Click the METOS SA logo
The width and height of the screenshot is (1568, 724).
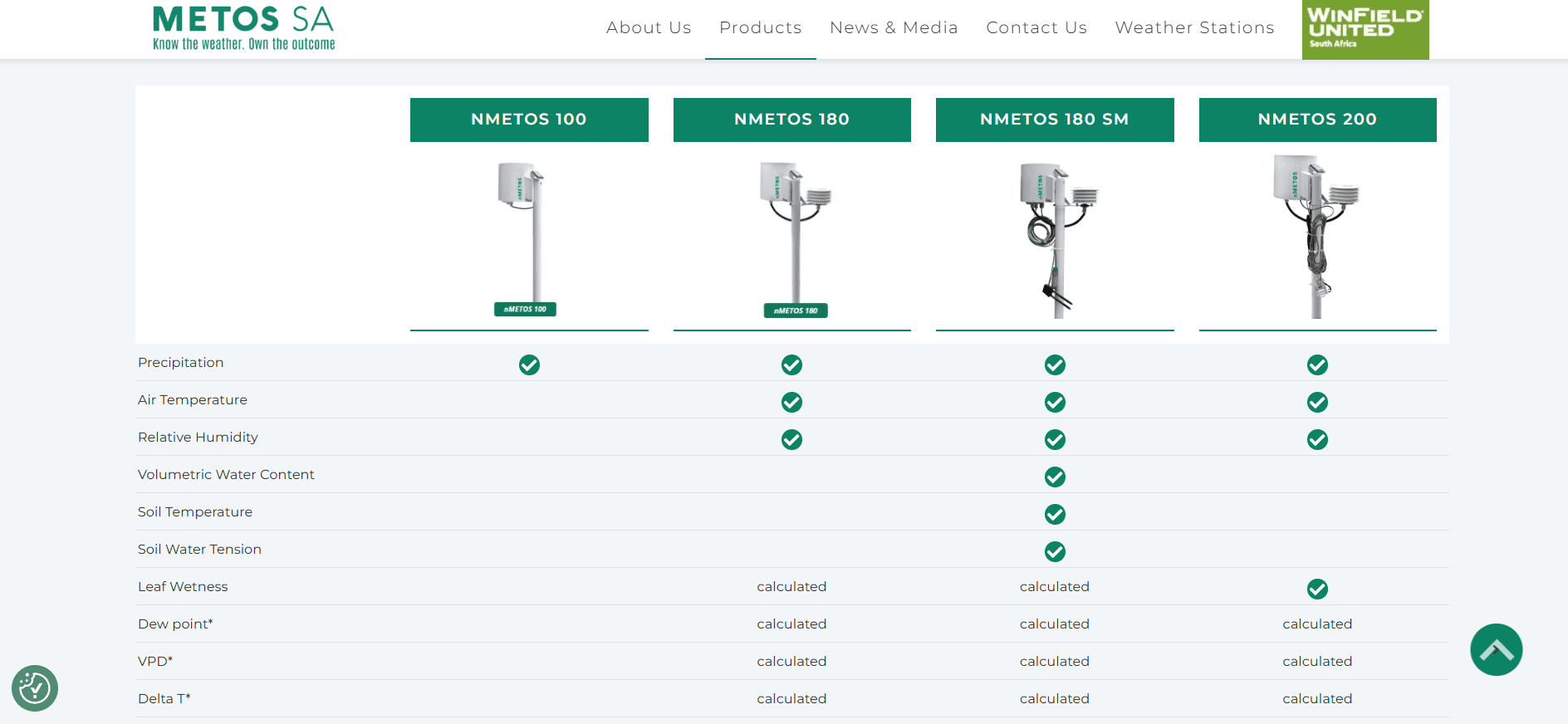[244, 28]
